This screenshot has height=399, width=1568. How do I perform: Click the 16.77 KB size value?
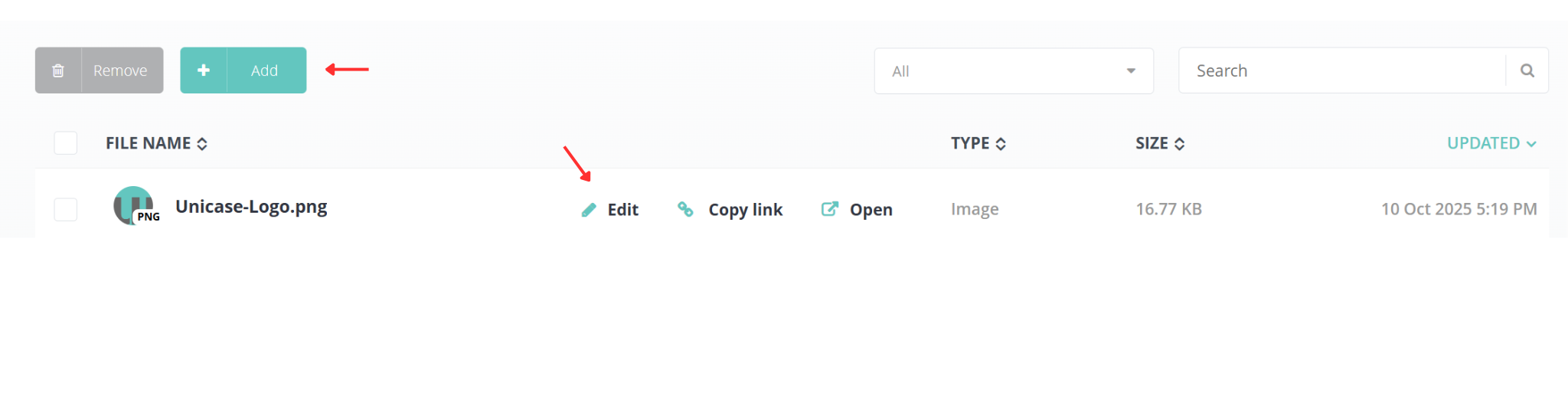click(x=1169, y=209)
